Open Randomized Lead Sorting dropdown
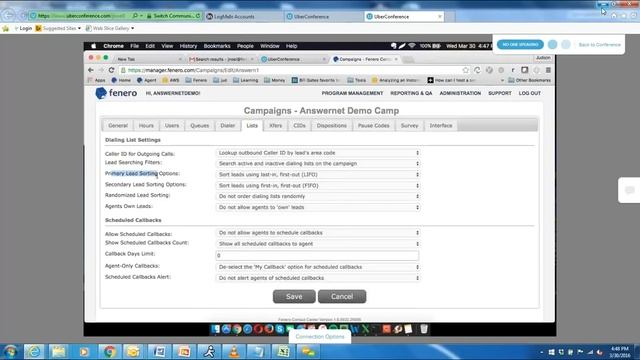 click(318, 196)
